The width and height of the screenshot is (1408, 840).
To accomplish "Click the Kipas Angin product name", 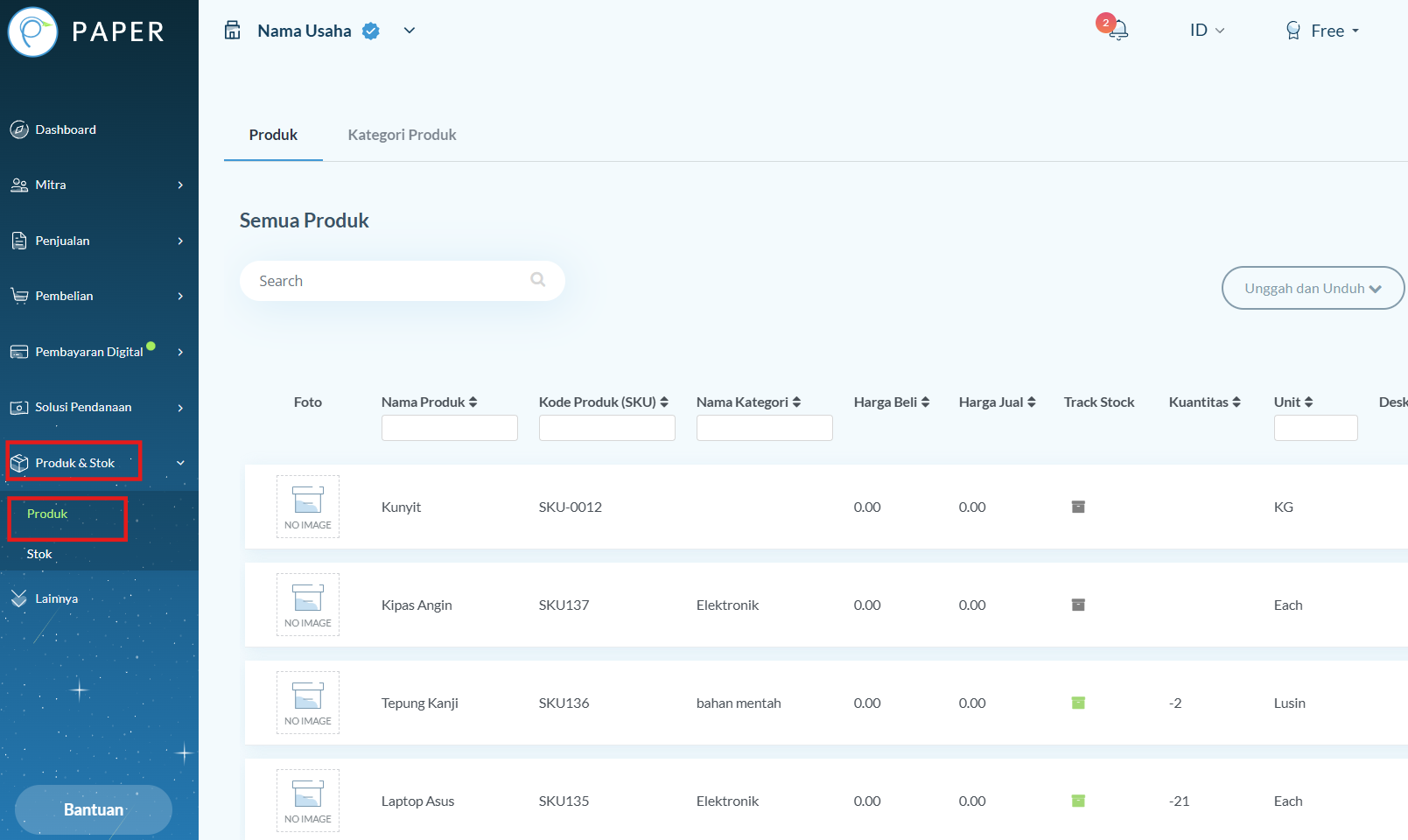I will coord(417,605).
